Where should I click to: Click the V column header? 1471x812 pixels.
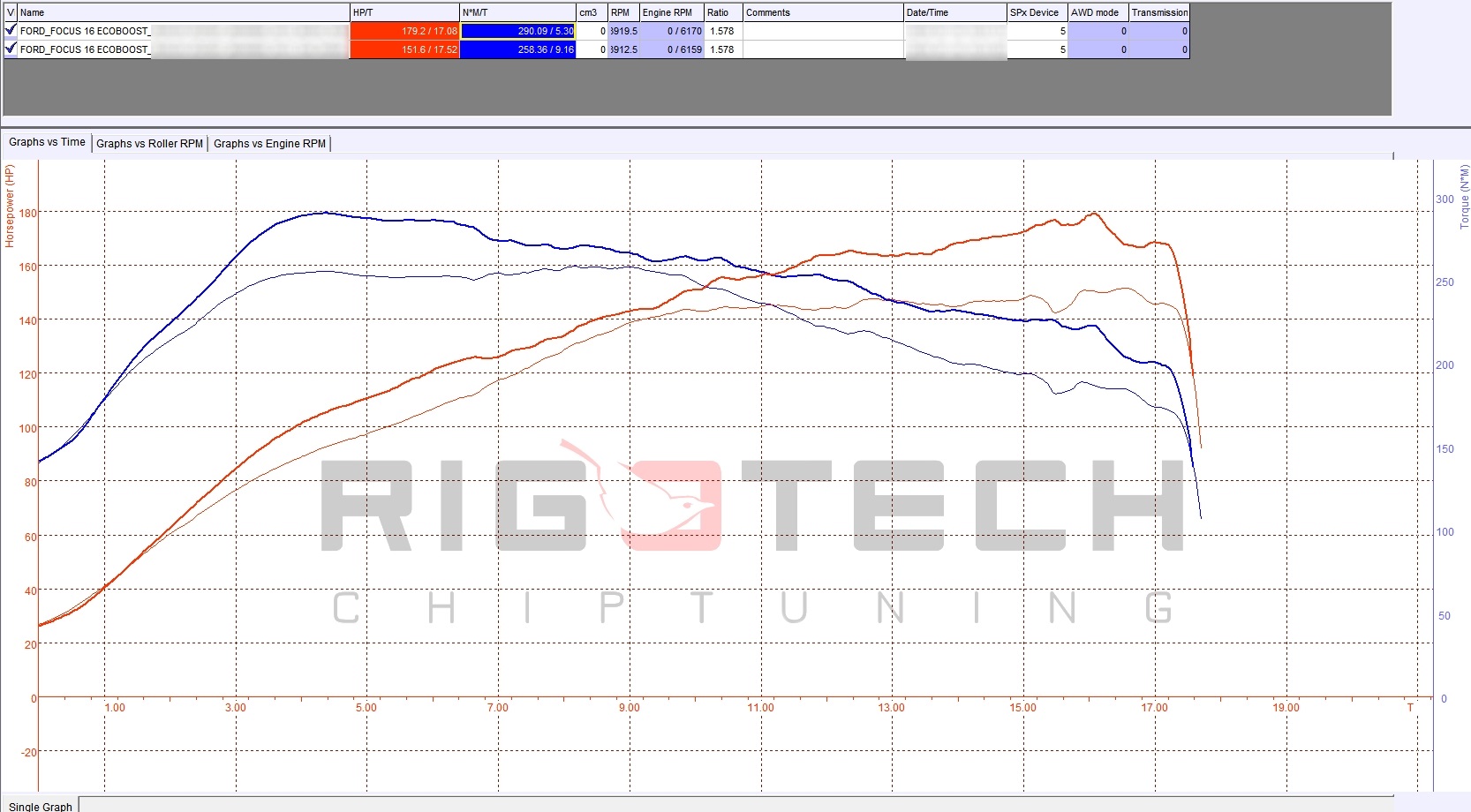[x=11, y=12]
